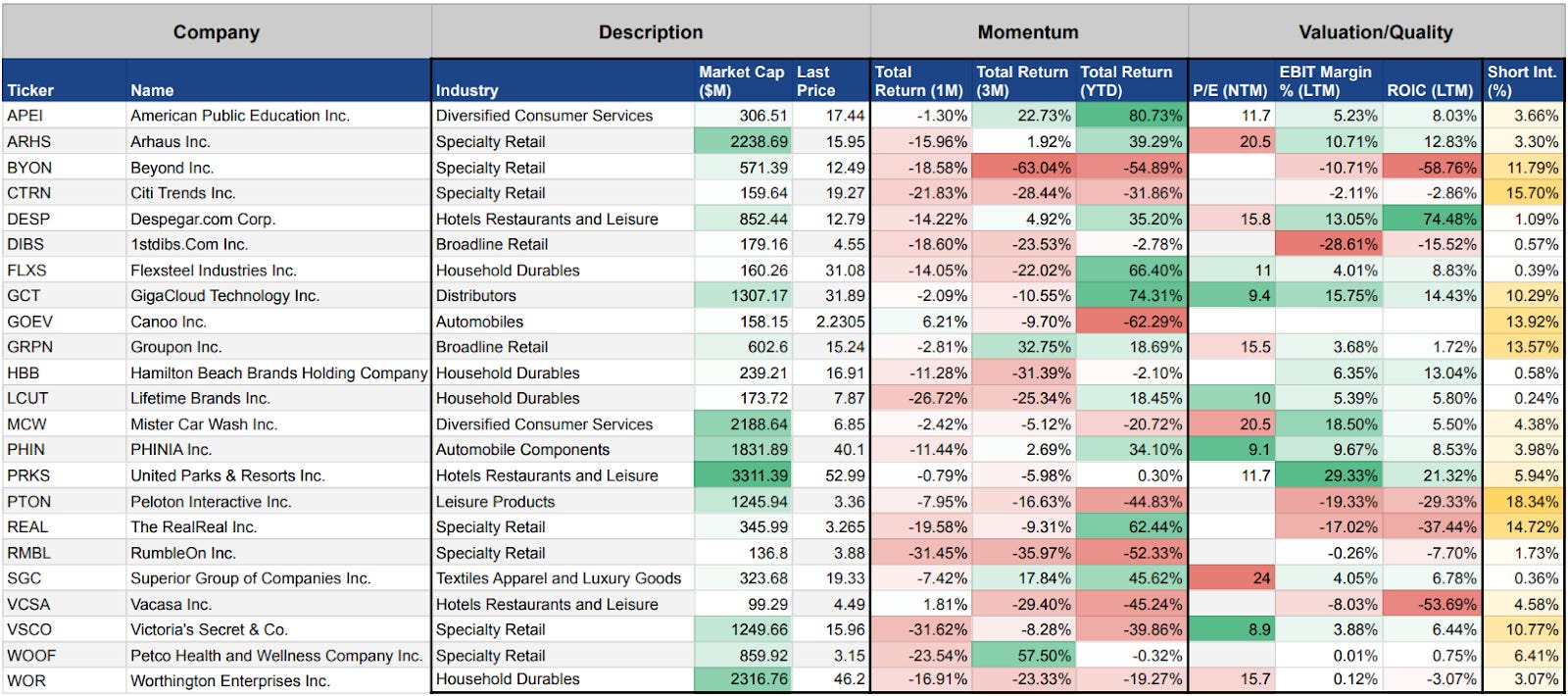Click the Momentum group header
This screenshot has width=1568, height=696.
coord(1028,32)
